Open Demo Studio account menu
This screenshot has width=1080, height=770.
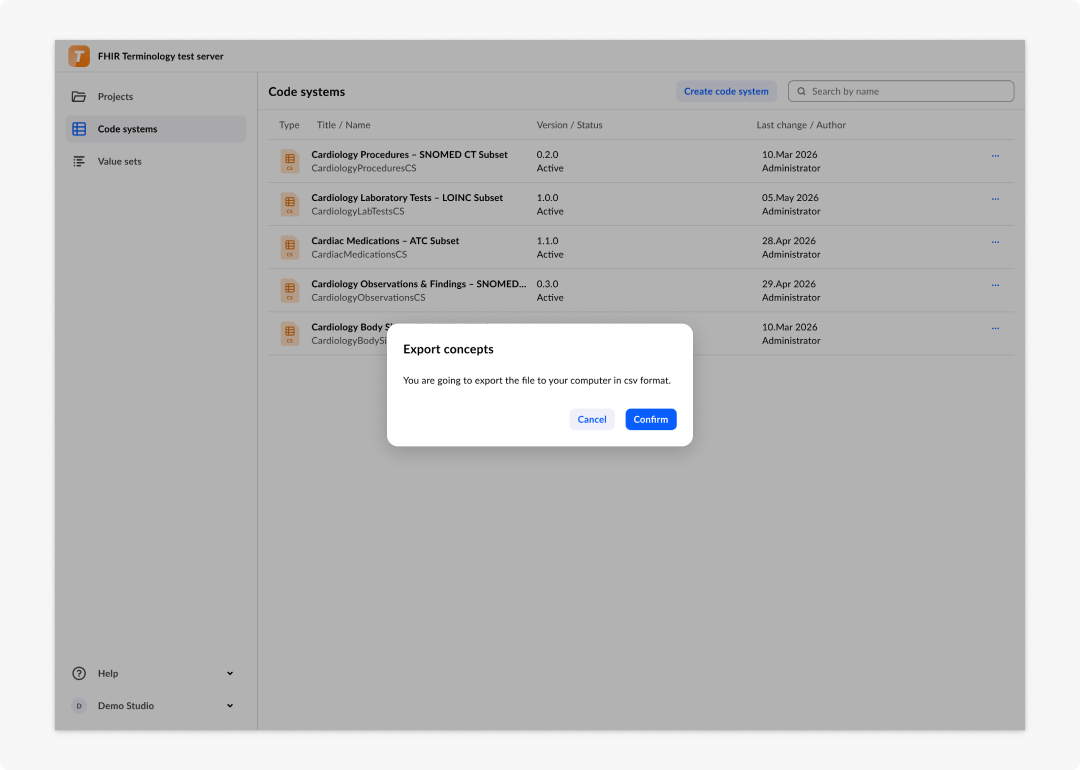point(156,705)
